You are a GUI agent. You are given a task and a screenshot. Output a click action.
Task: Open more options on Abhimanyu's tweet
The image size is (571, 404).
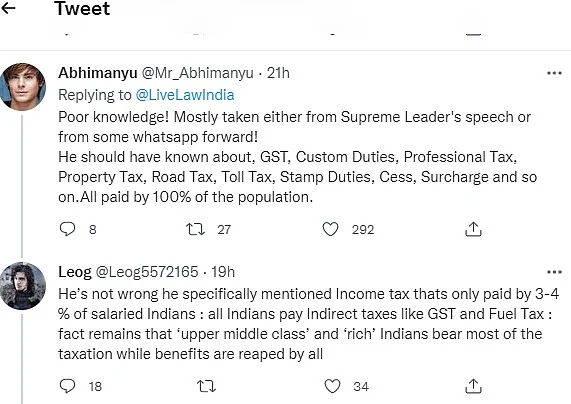coord(554,73)
